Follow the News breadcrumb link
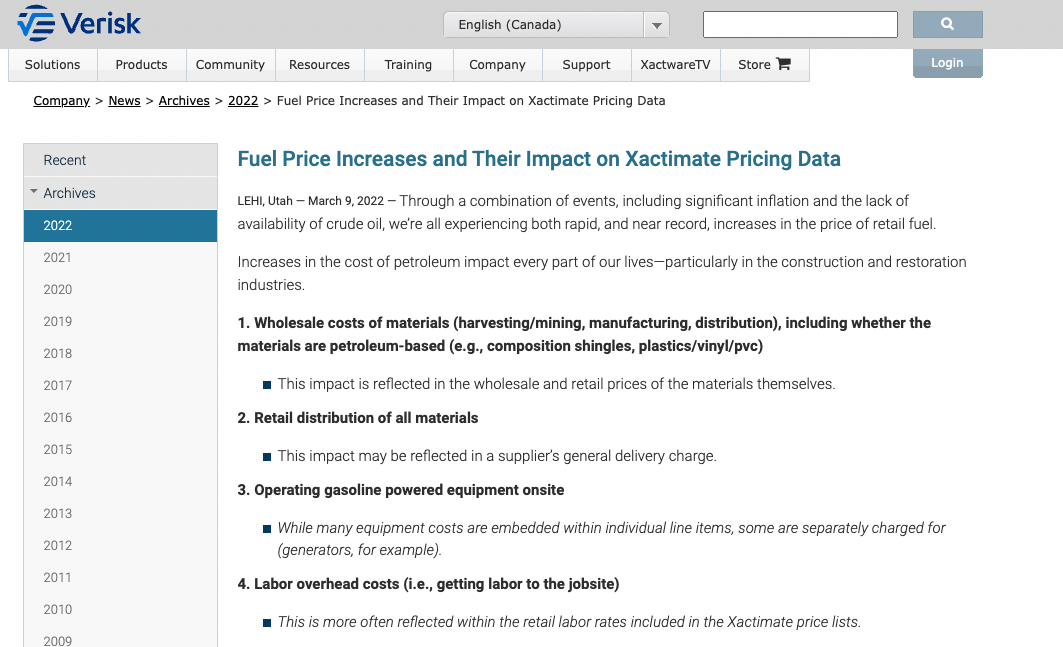This screenshot has height=647, width=1063. (x=125, y=101)
